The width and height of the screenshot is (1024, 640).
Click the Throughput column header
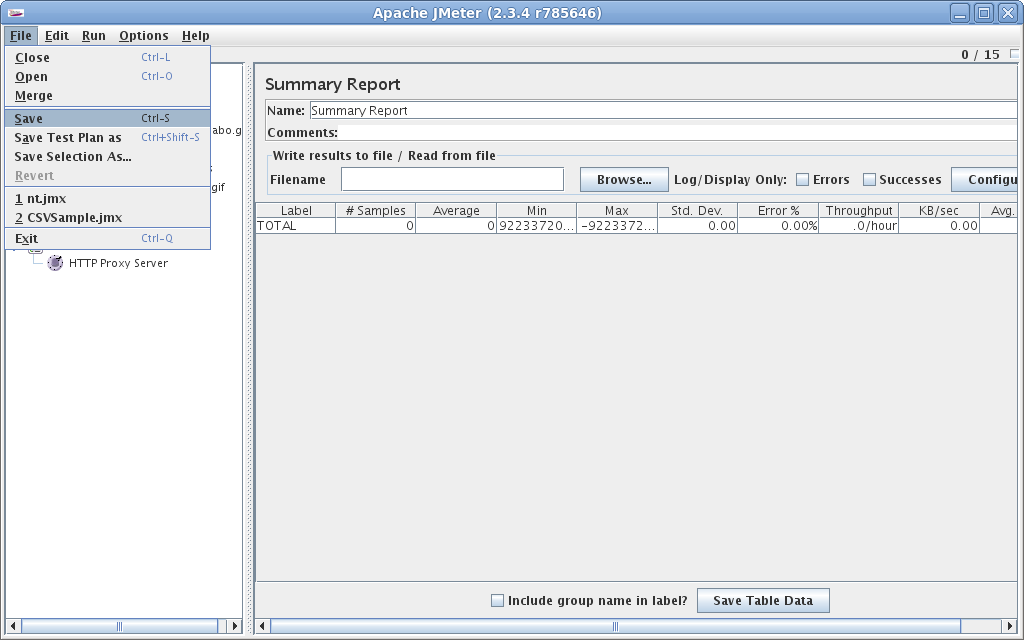pyautogui.click(x=859, y=210)
